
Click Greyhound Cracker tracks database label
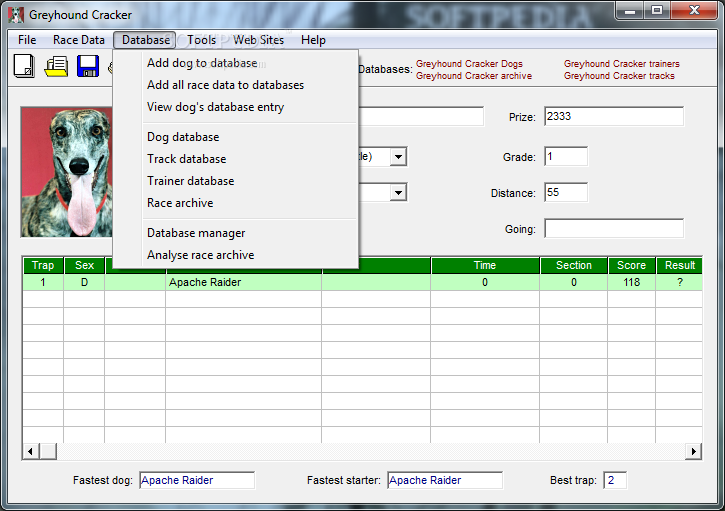(619, 76)
